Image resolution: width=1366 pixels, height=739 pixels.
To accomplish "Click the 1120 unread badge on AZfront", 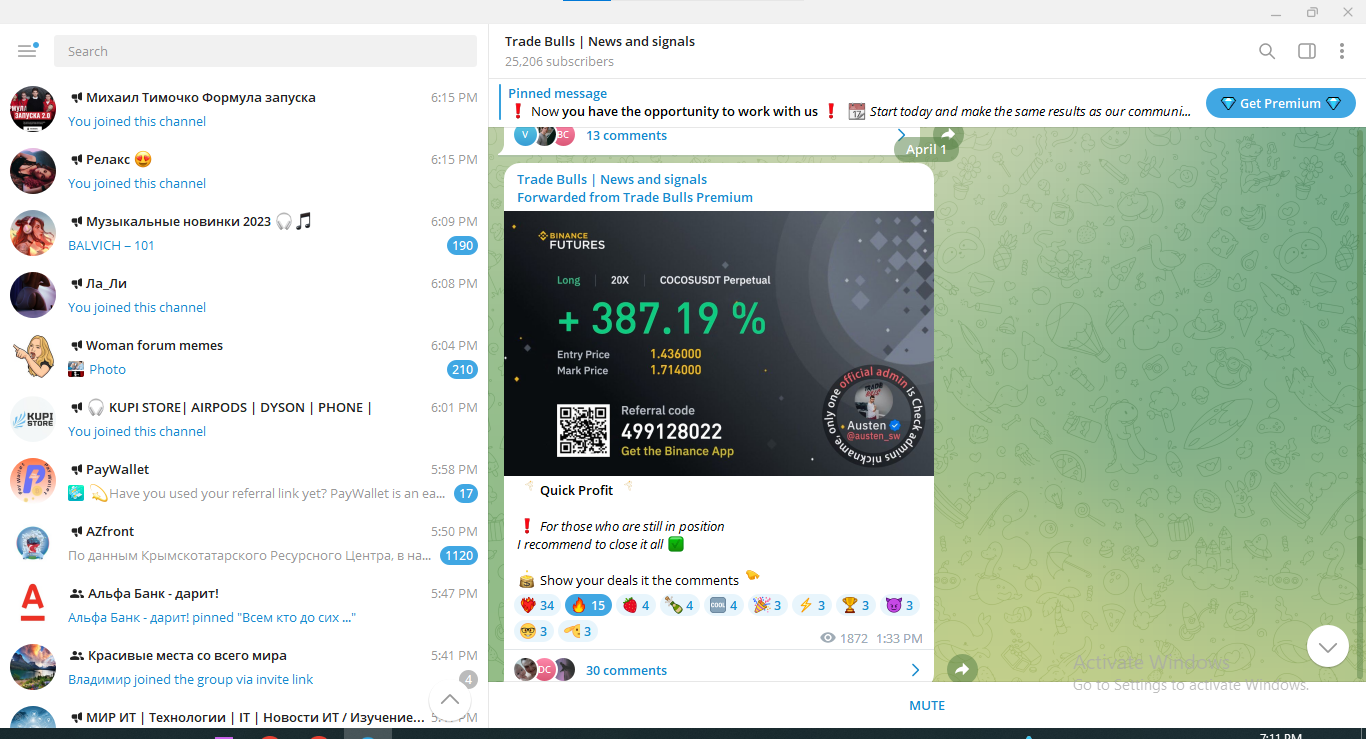I will pos(459,556).
